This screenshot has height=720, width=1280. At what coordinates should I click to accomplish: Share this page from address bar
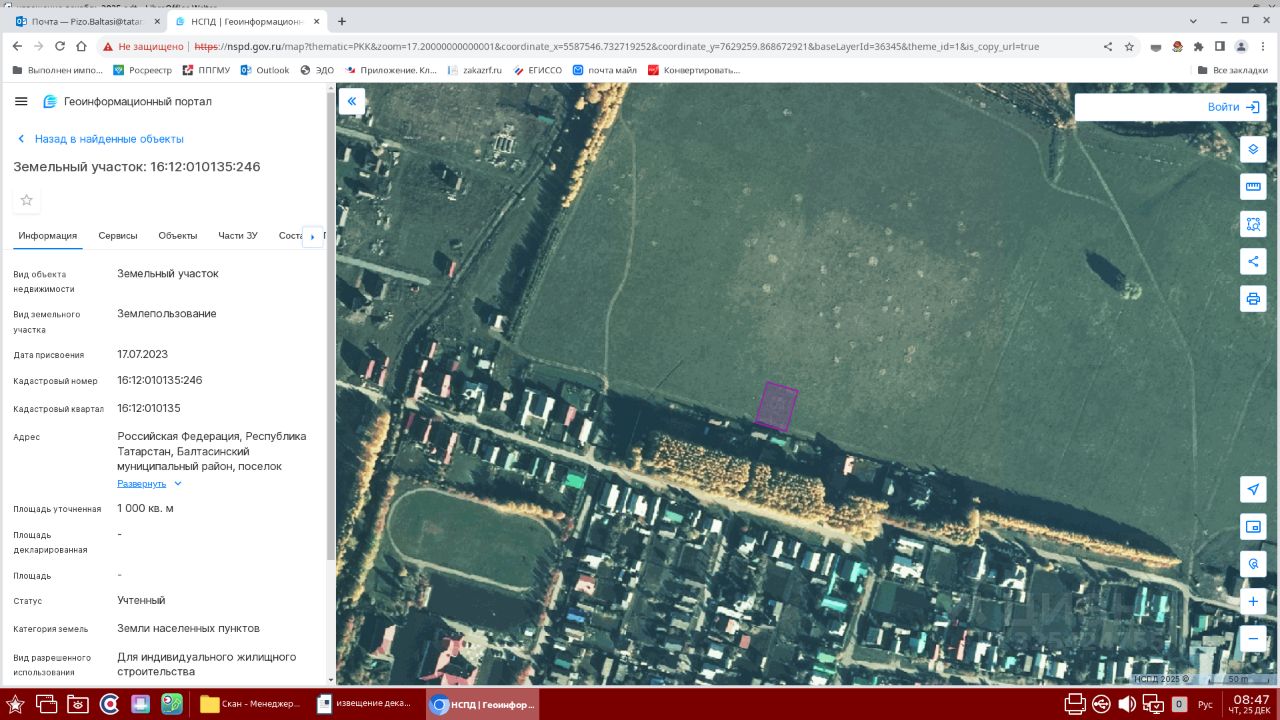pyautogui.click(x=1107, y=46)
